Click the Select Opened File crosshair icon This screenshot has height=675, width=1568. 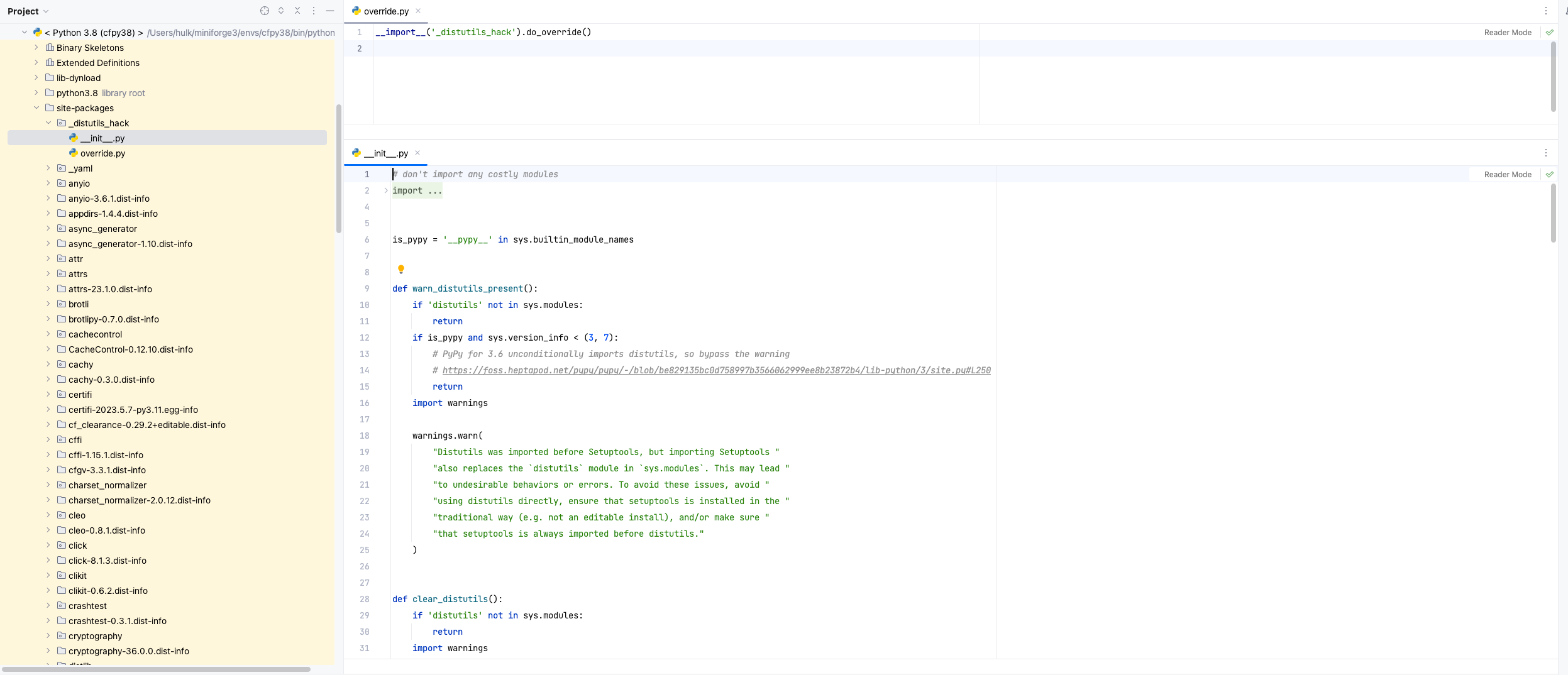[x=264, y=11]
